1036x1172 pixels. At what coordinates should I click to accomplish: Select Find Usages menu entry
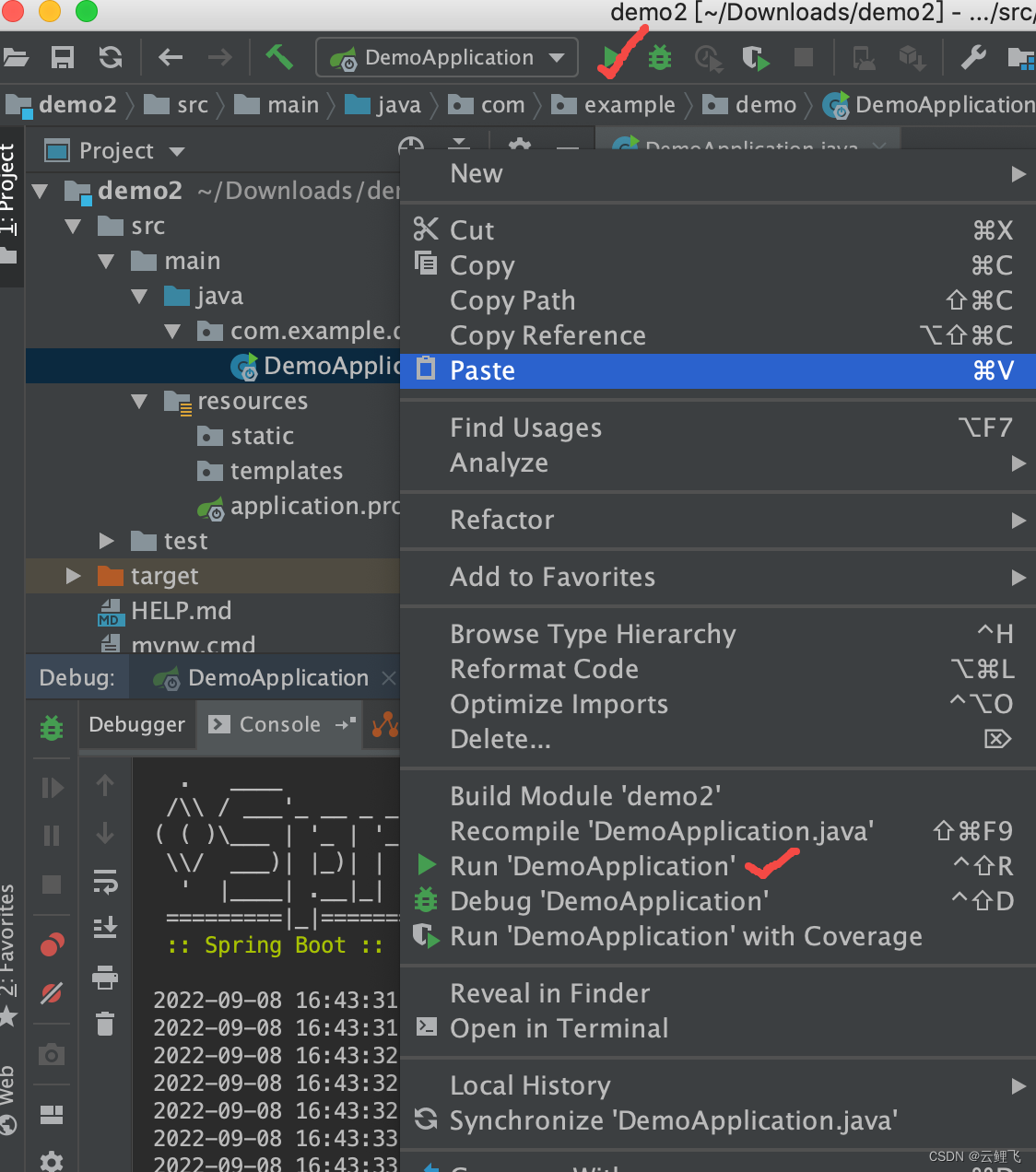point(718,428)
